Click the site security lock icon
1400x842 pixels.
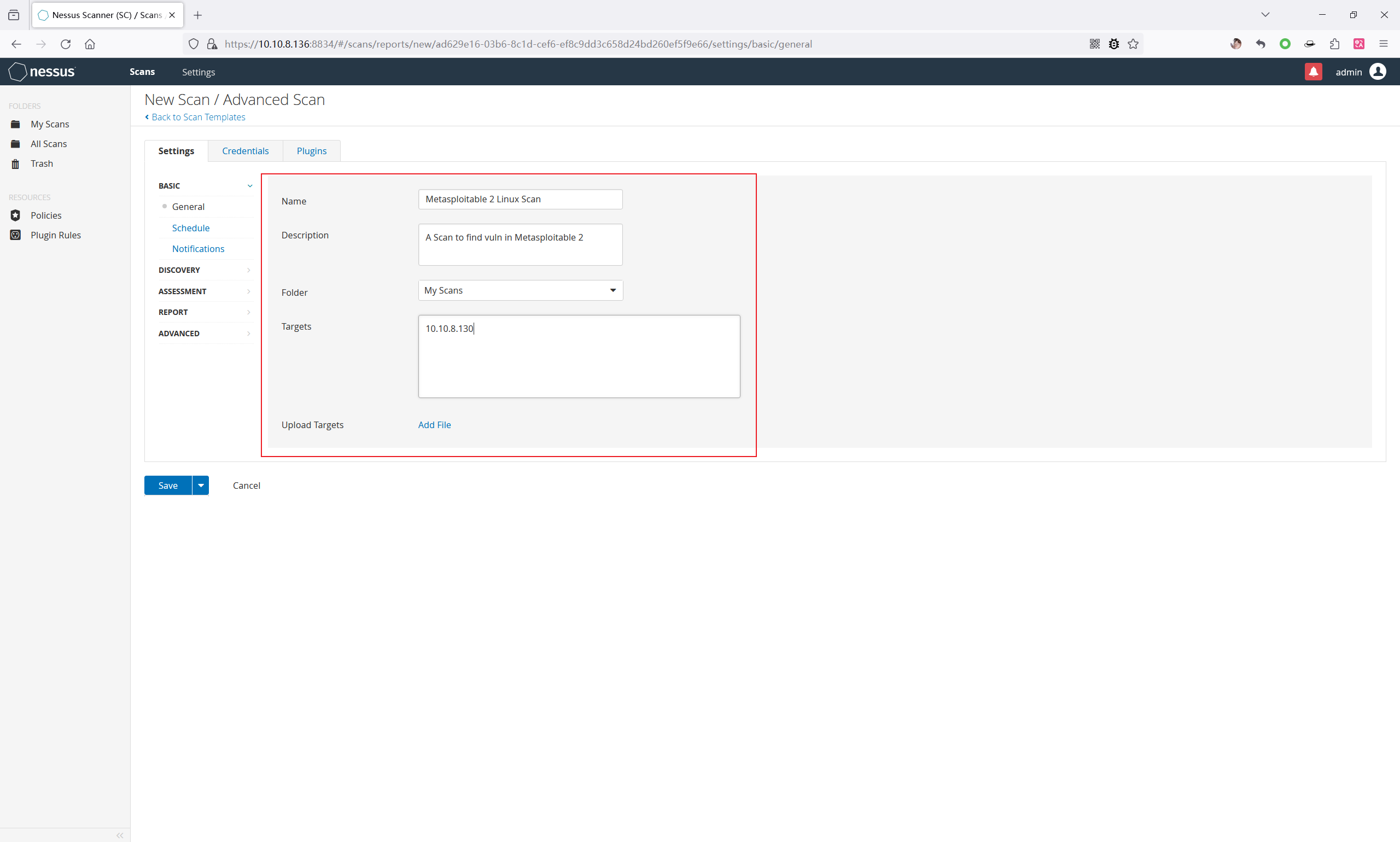pos(212,44)
